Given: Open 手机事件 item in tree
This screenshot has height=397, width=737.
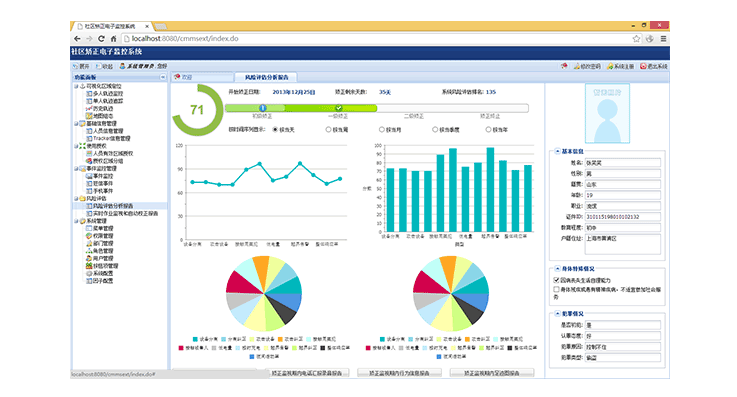Looking at the screenshot, I should [x=100, y=191].
